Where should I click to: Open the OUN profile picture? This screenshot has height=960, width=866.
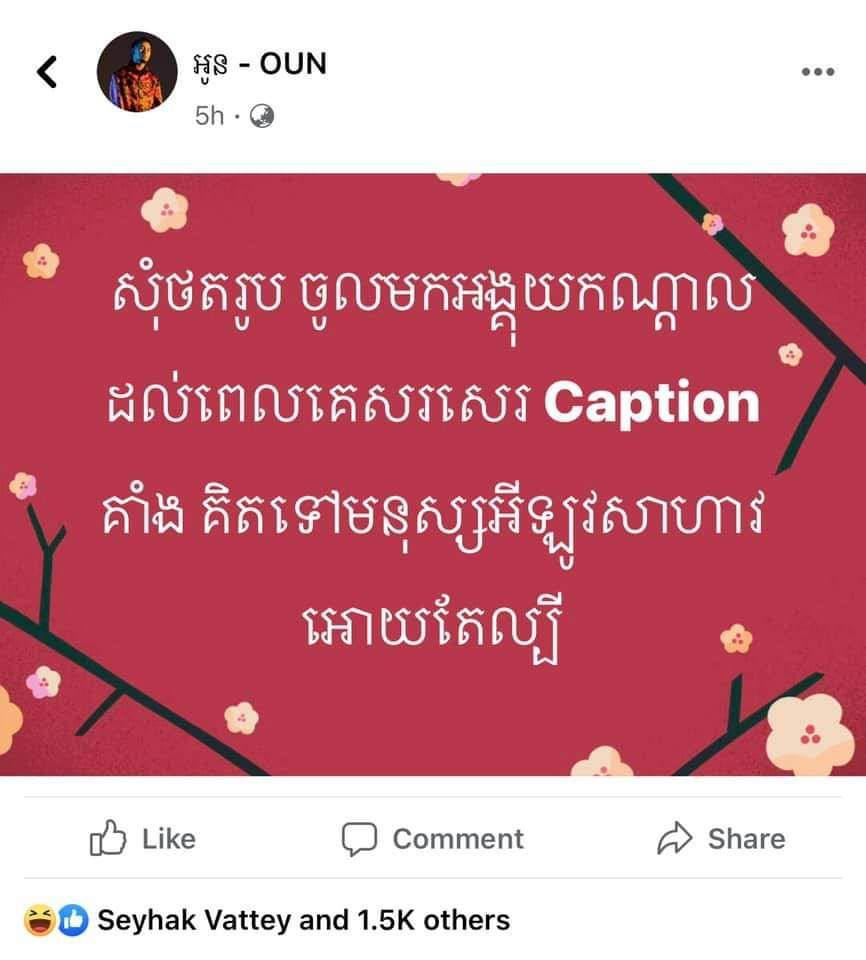(x=137, y=72)
